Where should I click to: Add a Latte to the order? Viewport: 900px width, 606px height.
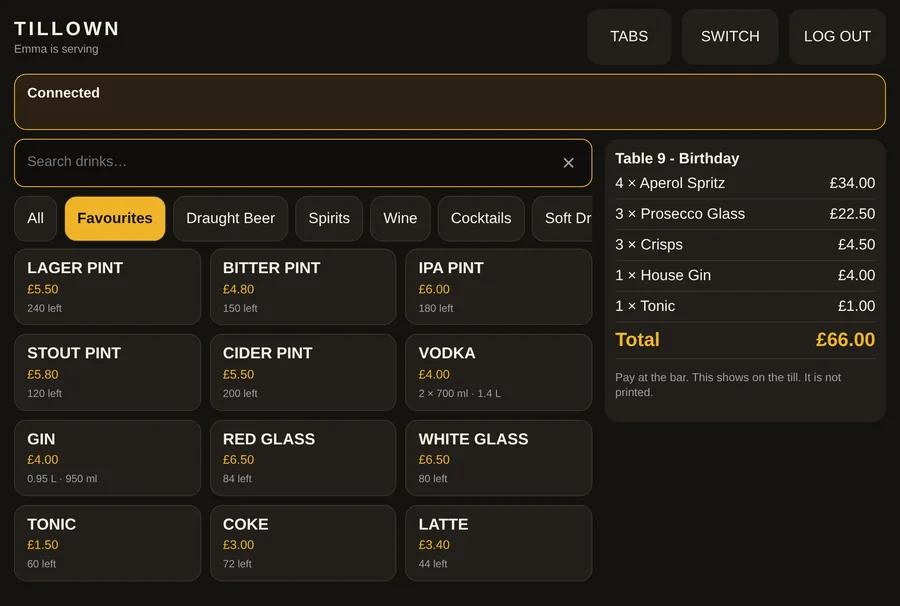coord(499,543)
